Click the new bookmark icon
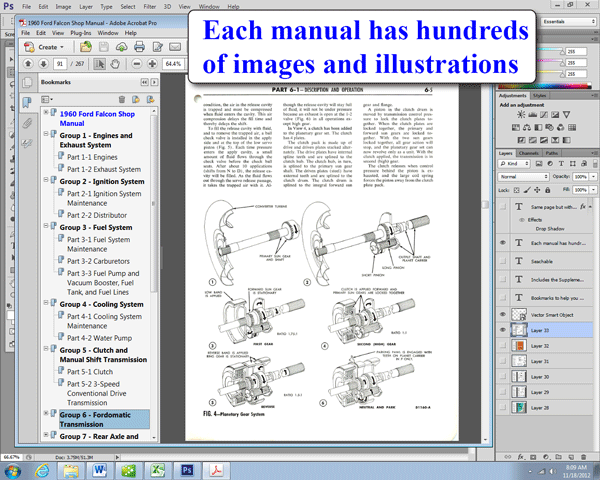The width and height of the screenshot is (600, 480). coord(136,100)
